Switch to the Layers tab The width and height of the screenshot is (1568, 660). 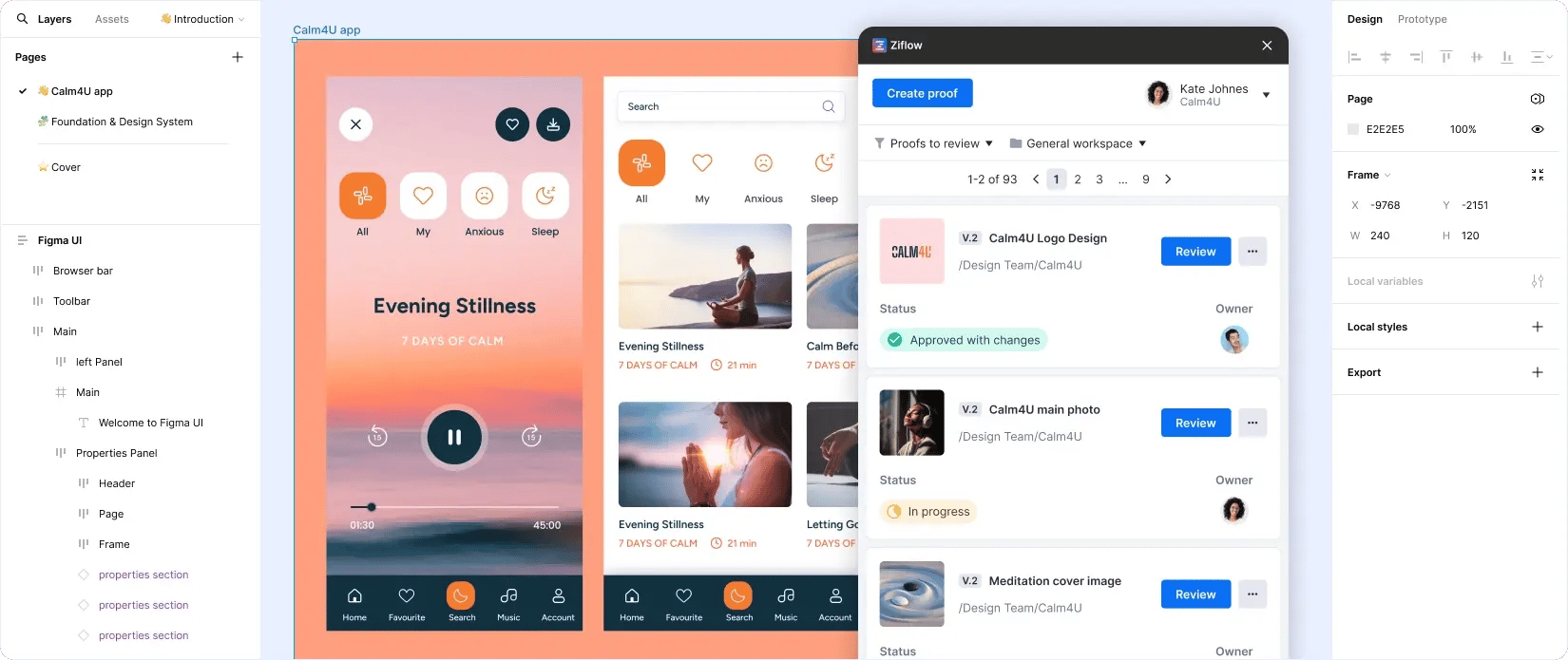point(54,19)
